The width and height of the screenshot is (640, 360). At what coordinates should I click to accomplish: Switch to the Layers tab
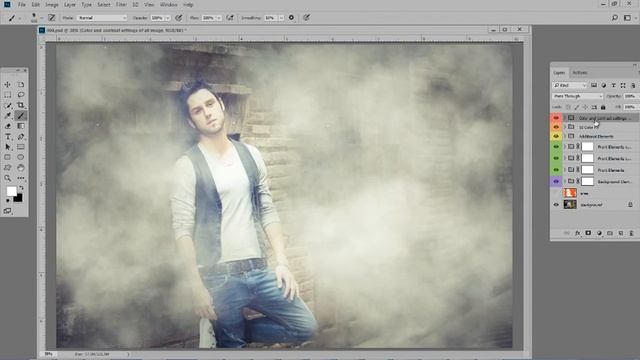(559, 73)
